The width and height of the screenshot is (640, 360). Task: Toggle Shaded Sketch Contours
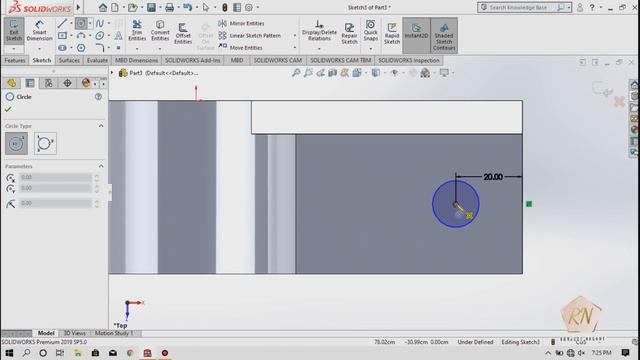[x=444, y=35]
